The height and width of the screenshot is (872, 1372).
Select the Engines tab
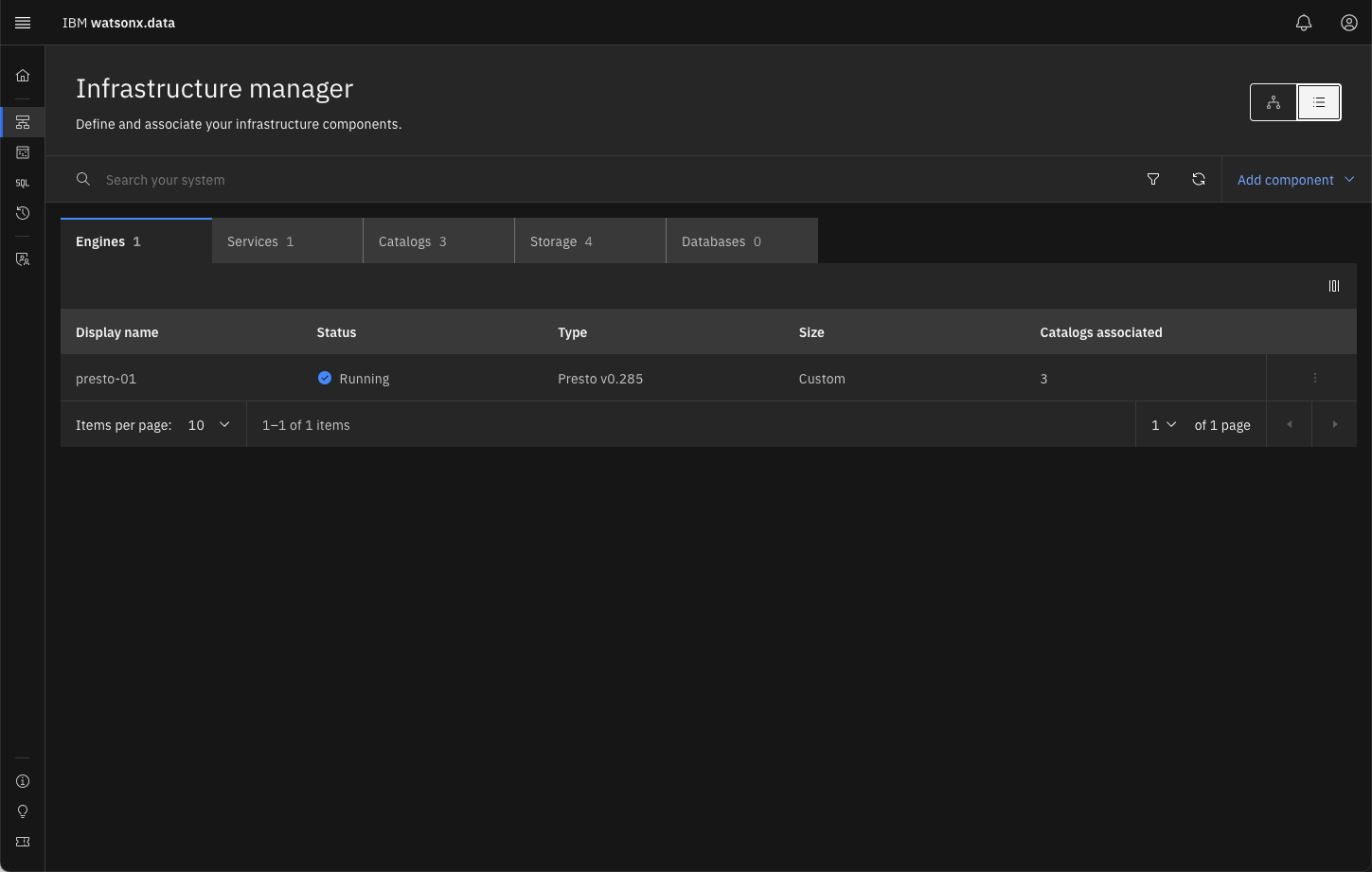point(136,241)
